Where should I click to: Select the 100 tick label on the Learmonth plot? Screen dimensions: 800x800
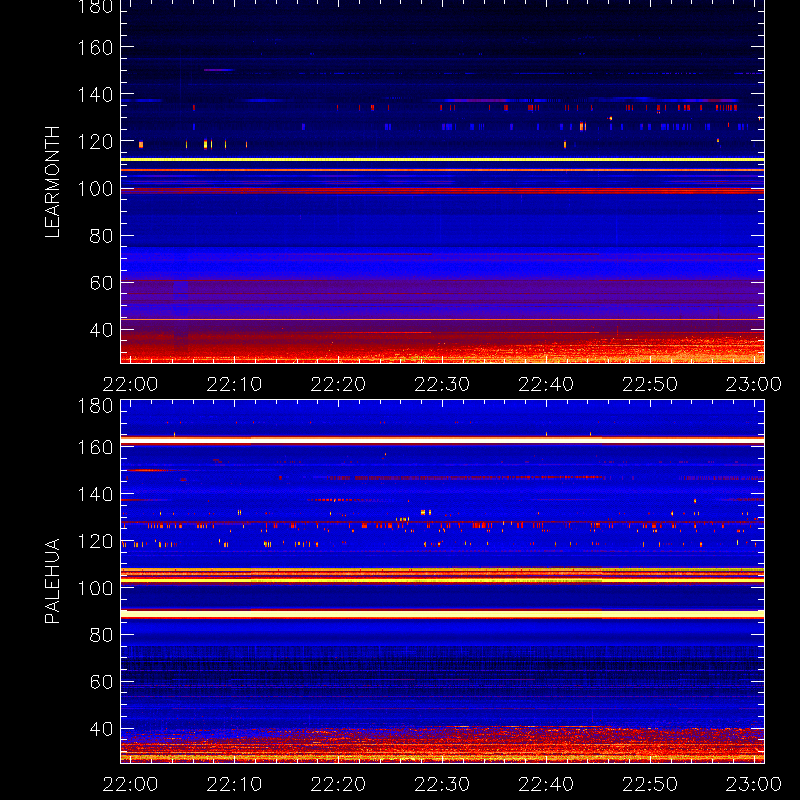tap(95, 189)
